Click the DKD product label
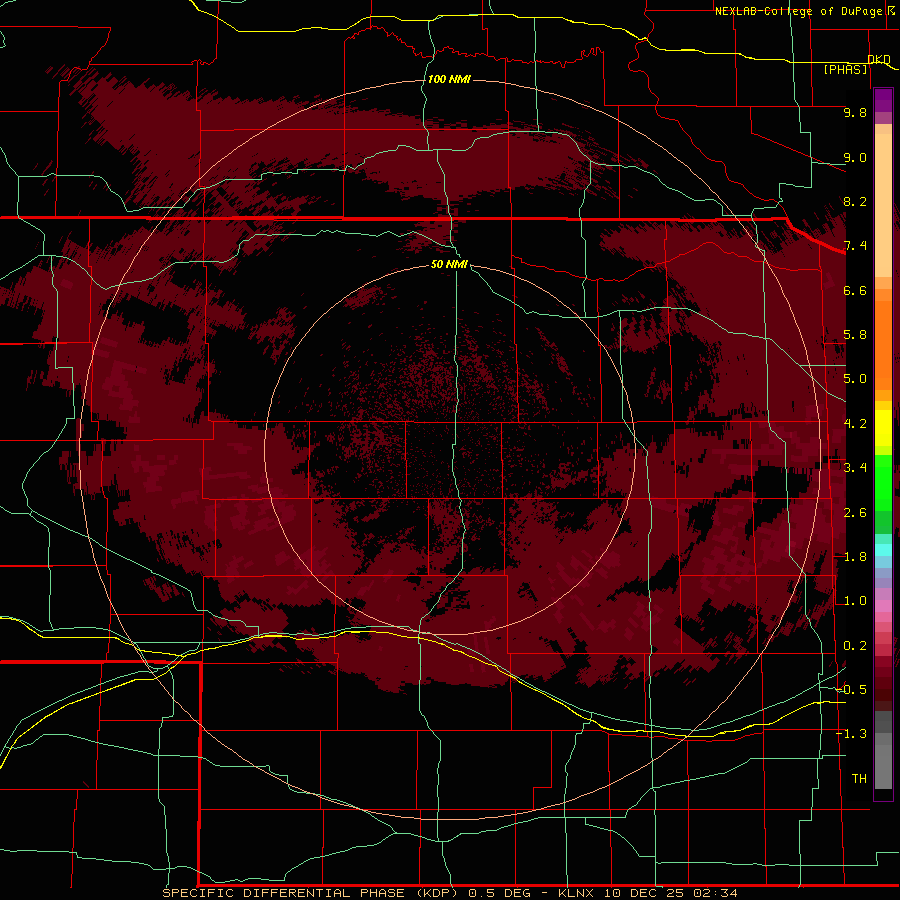 (x=879, y=59)
